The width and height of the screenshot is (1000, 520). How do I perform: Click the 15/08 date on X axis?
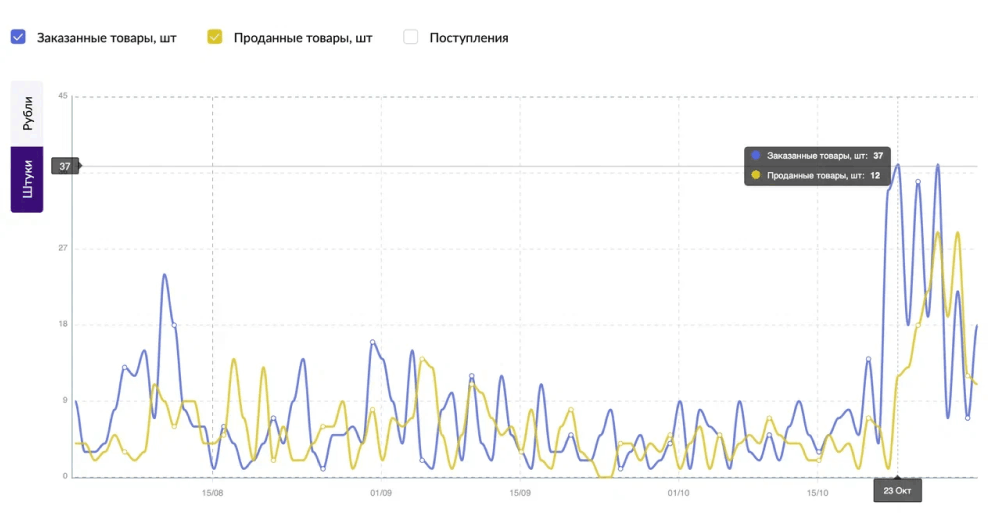(212, 493)
